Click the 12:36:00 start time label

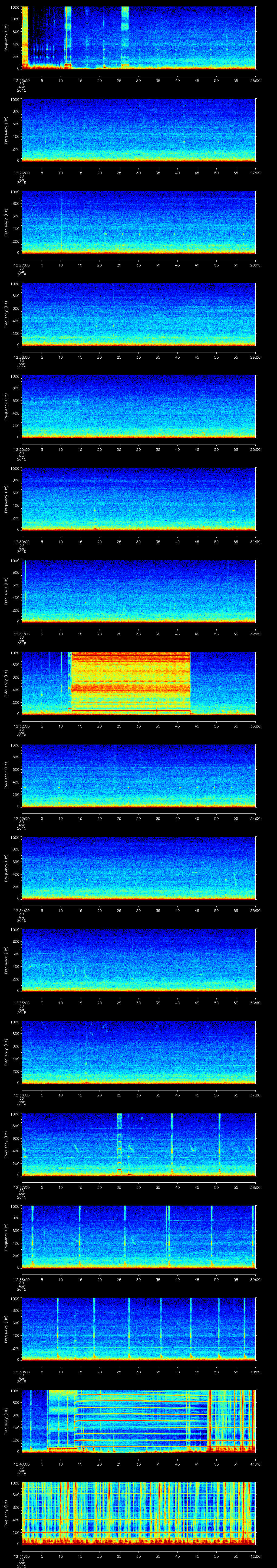(21, 1095)
